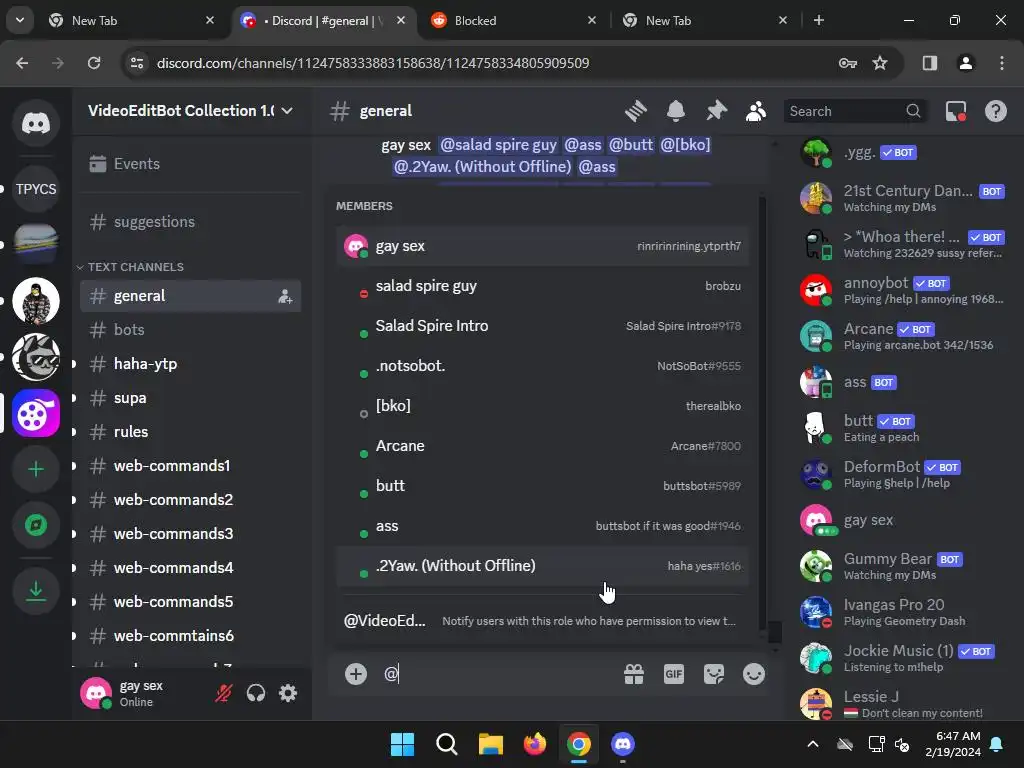Screen dimensions: 1024x768
Task: Show pinned messages pin icon
Action: click(x=716, y=111)
